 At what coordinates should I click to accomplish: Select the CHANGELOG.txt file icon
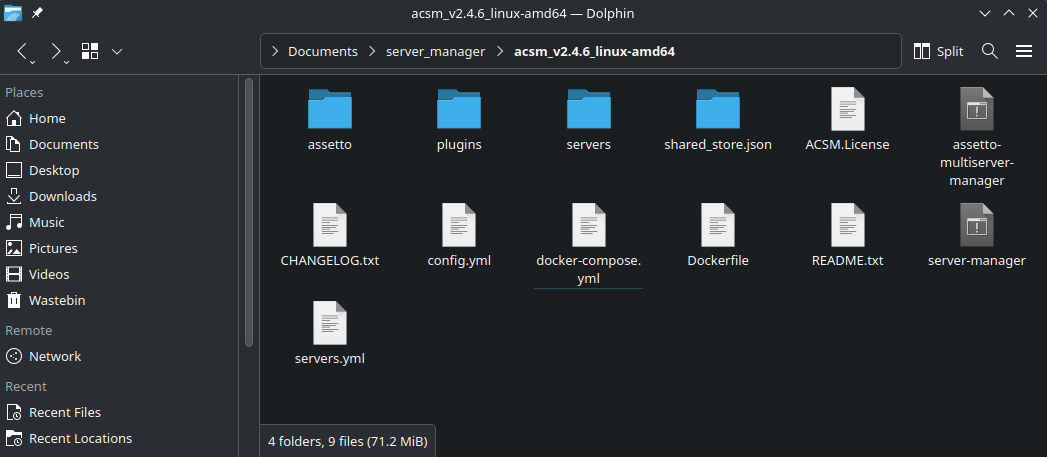tap(330, 225)
